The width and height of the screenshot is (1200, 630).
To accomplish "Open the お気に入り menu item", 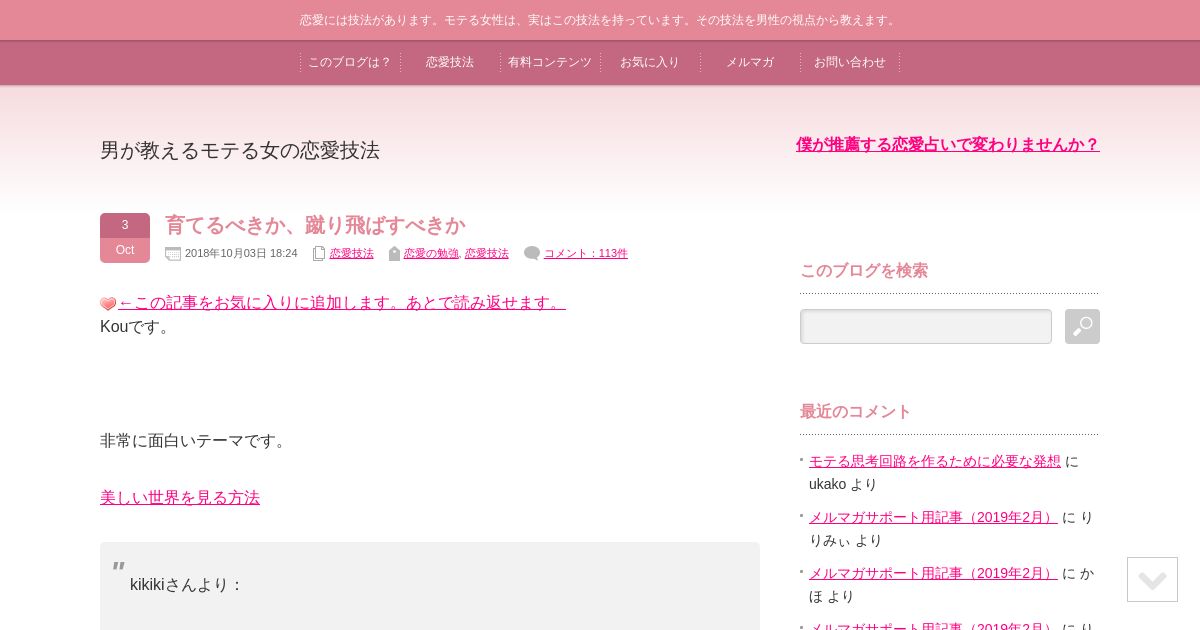I will (x=650, y=62).
